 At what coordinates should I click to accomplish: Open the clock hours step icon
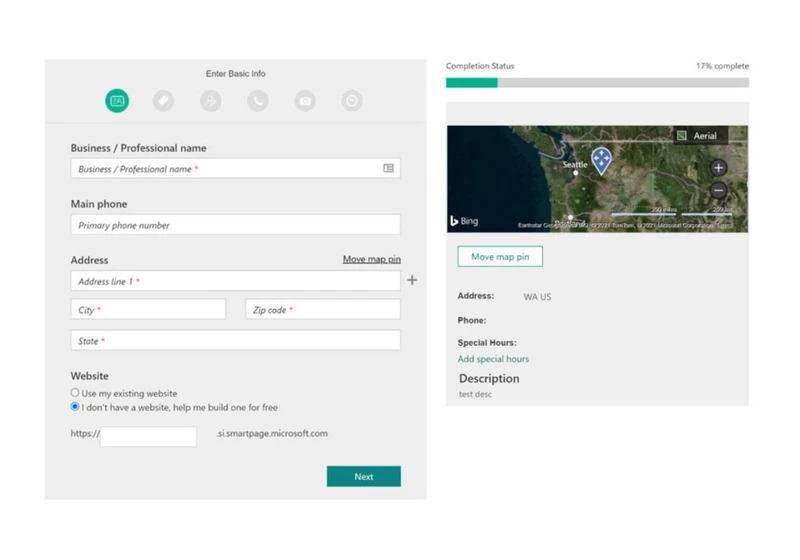(x=352, y=101)
